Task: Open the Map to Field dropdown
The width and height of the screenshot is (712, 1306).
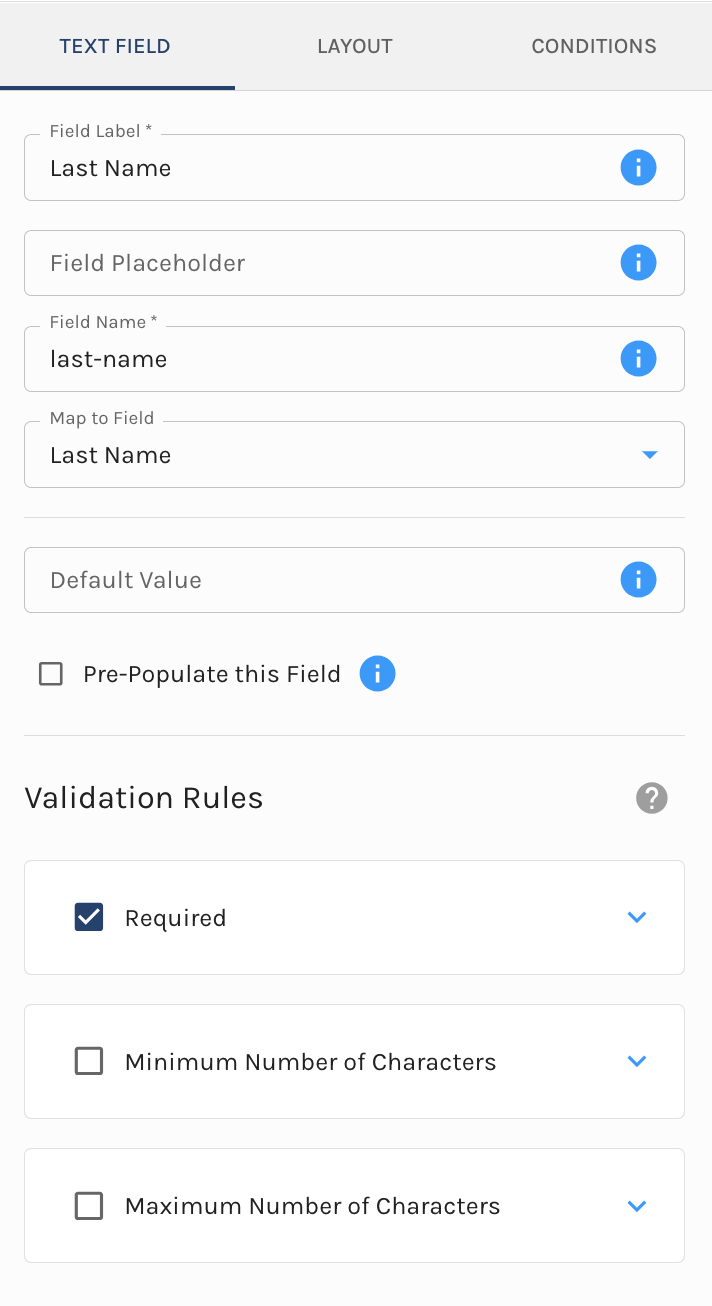Action: pos(354,455)
